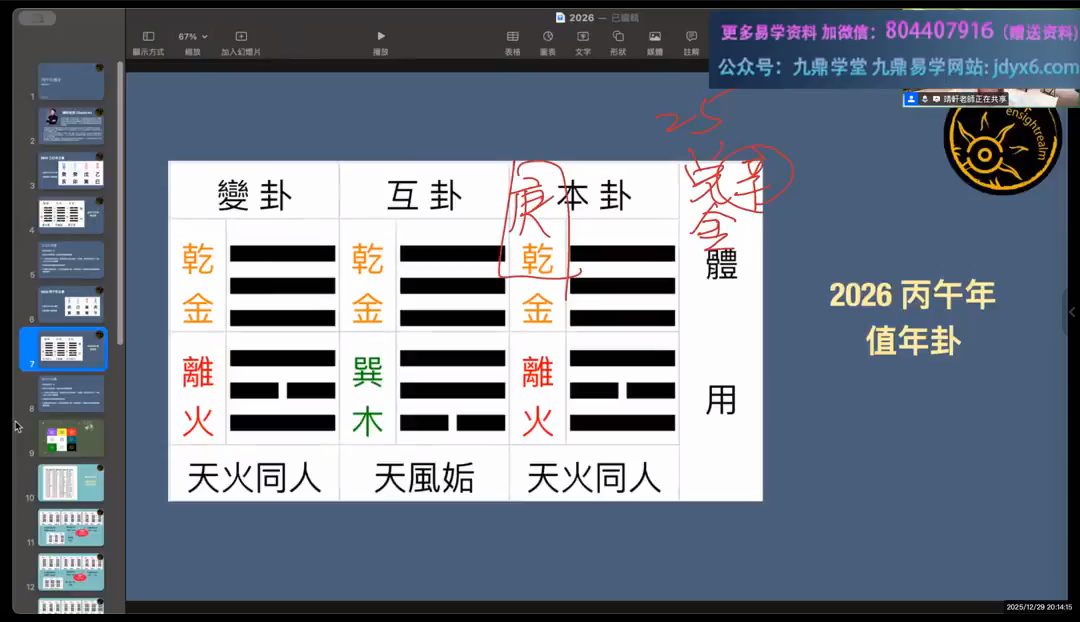This screenshot has width=1080, height=622.
Task: Click the 2026 丙午年 值年卦 text box
Action: pos(912,318)
